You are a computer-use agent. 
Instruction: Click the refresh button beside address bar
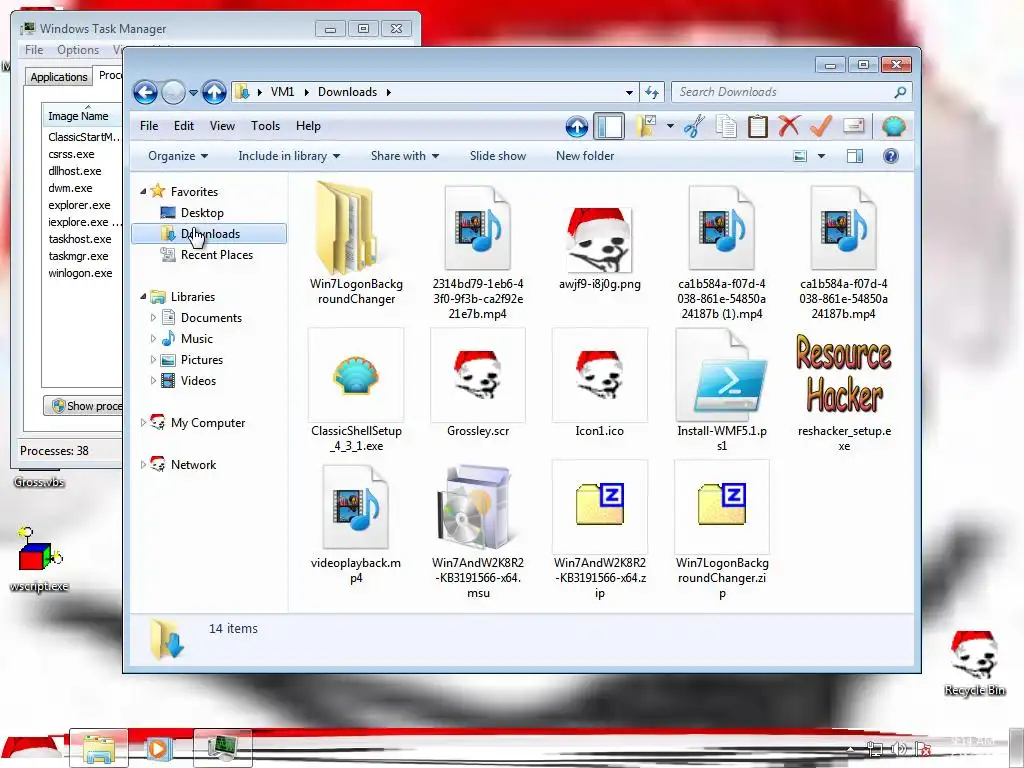point(652,92)
